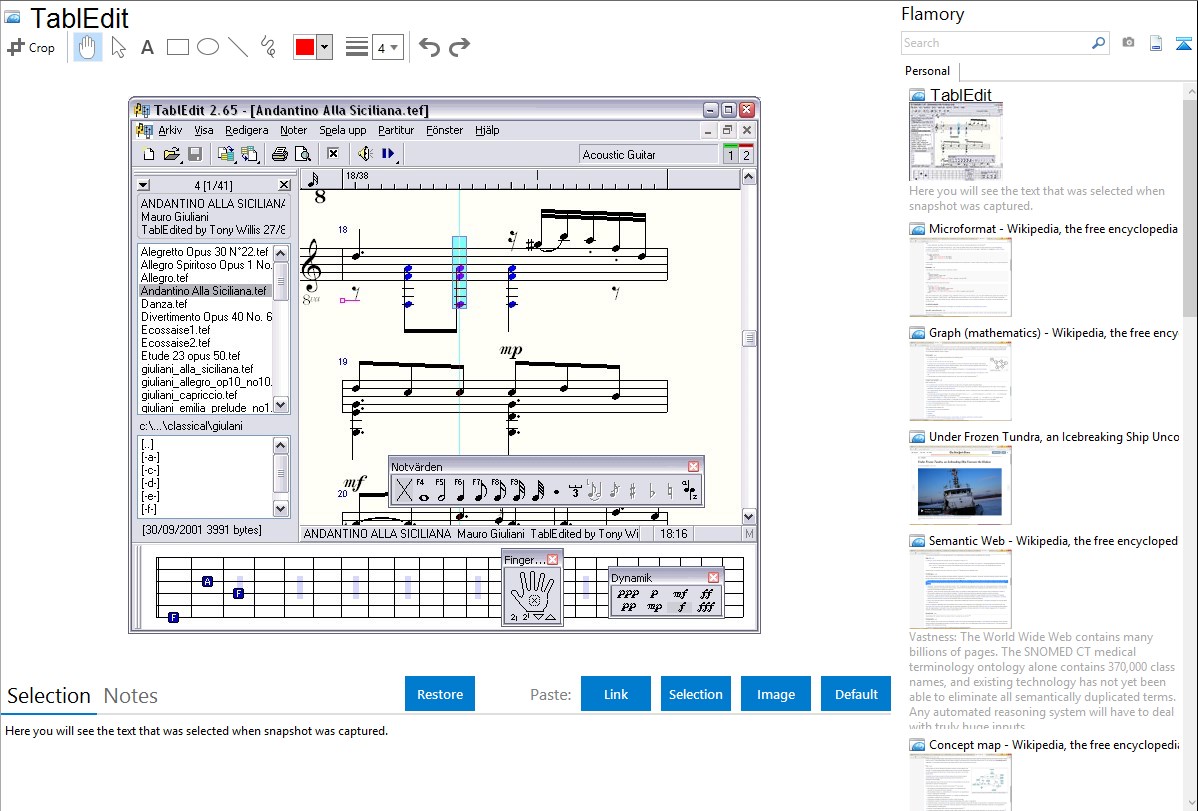Select Etude 23 opus 50.tef file

[190, 356]
